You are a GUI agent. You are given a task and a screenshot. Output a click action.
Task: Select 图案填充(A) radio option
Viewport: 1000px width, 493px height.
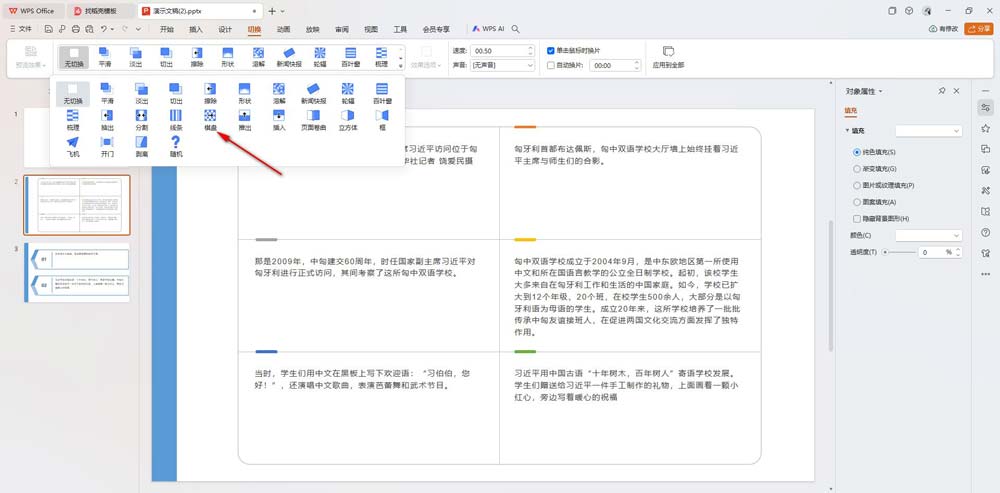[x=857, y=202]
